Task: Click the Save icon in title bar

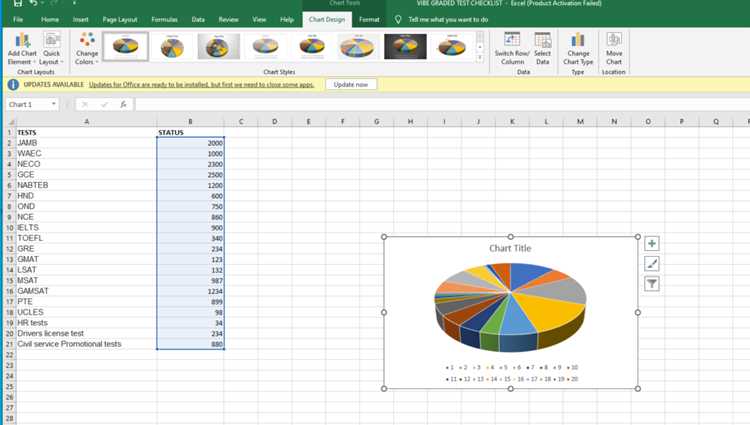Action: (x=18, y=3)
